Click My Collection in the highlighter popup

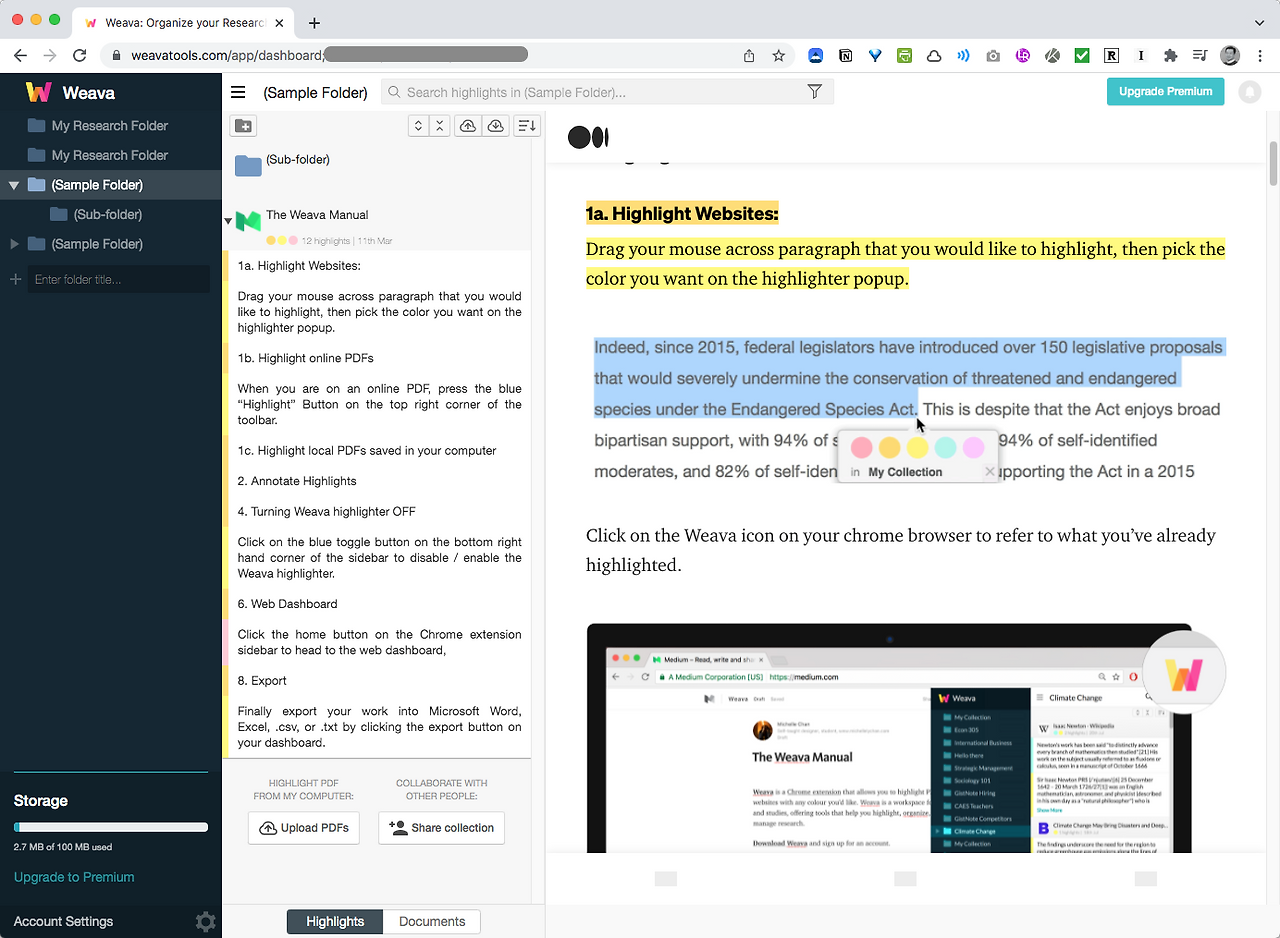click(905, 472)
